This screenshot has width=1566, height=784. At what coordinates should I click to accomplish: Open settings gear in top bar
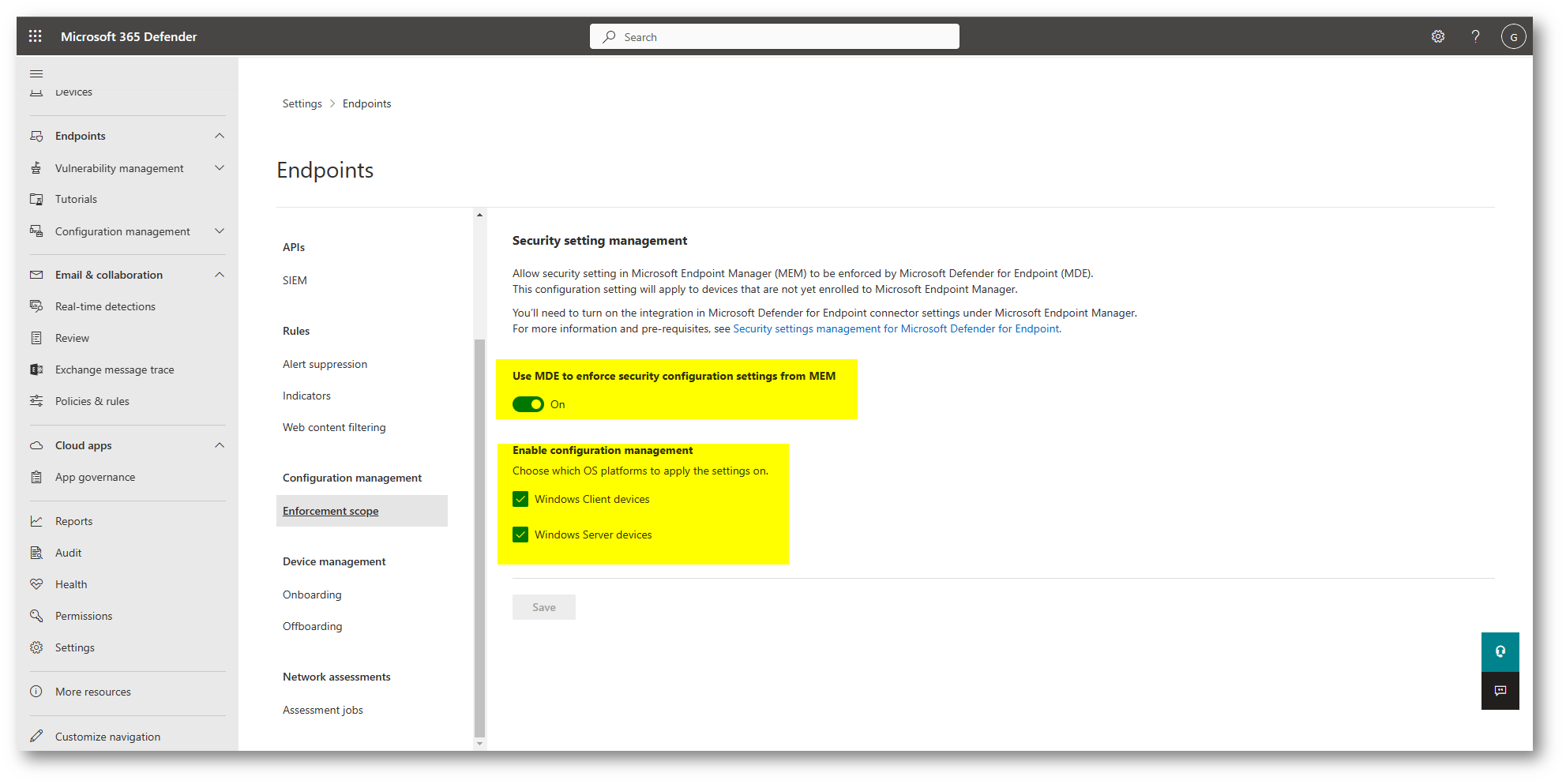1438,36
